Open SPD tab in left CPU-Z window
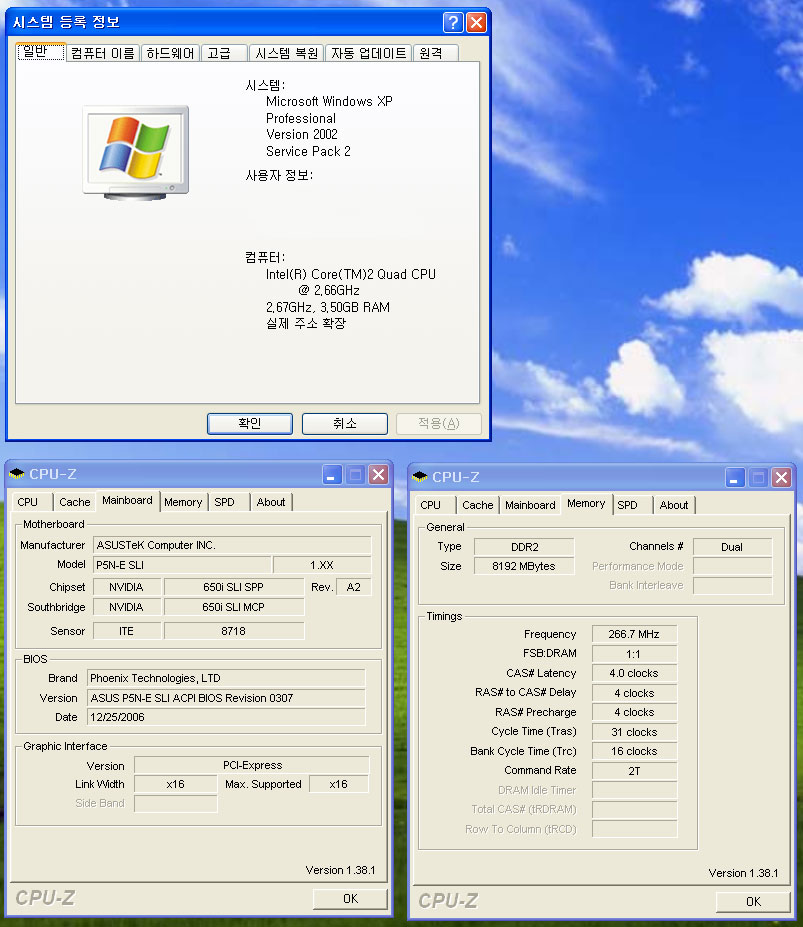Image resolution: width=803 pixels, height=927 pixels. [229, 502]
